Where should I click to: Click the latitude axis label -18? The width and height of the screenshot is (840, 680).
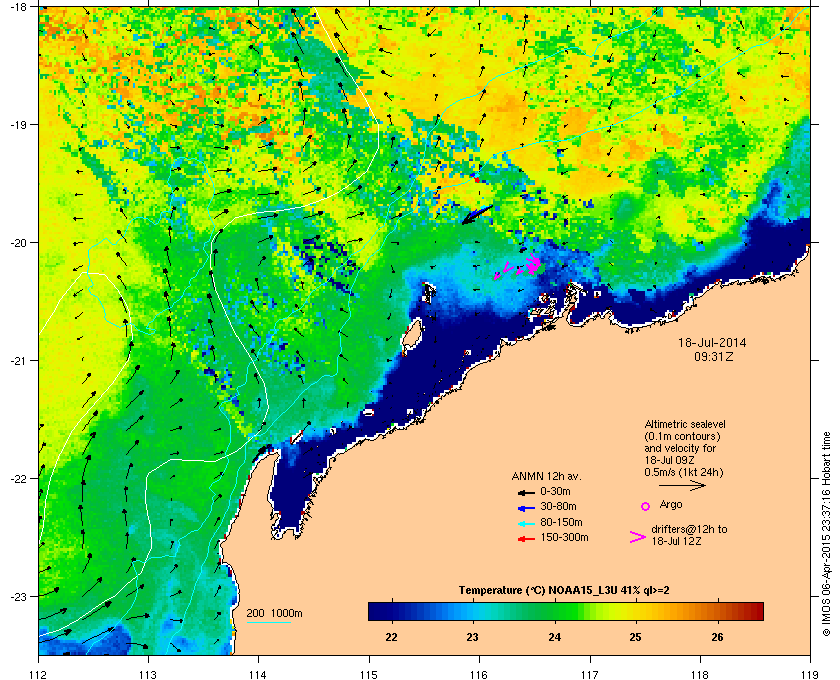pyautogui.click(x=18, y=6)
